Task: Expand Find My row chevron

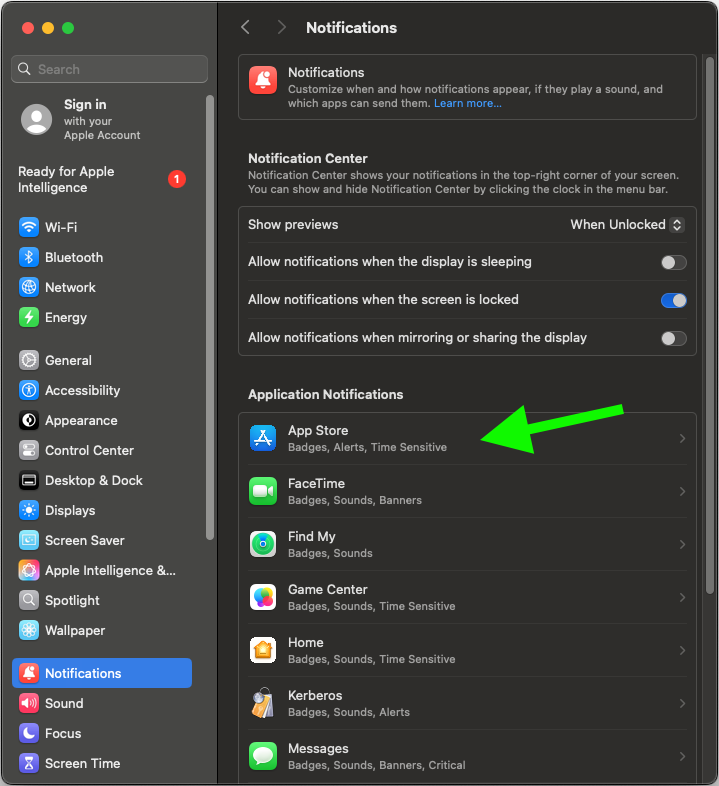Action: [x=682, y=544]
